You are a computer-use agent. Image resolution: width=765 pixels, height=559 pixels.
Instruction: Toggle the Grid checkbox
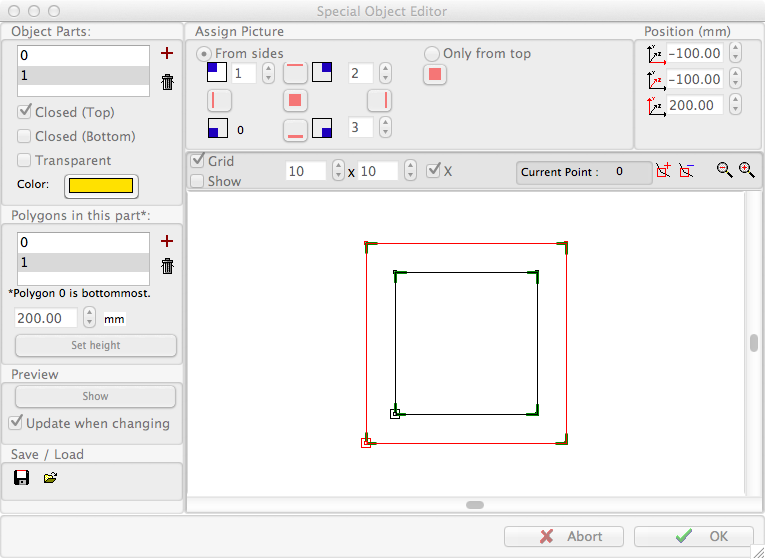197,160
